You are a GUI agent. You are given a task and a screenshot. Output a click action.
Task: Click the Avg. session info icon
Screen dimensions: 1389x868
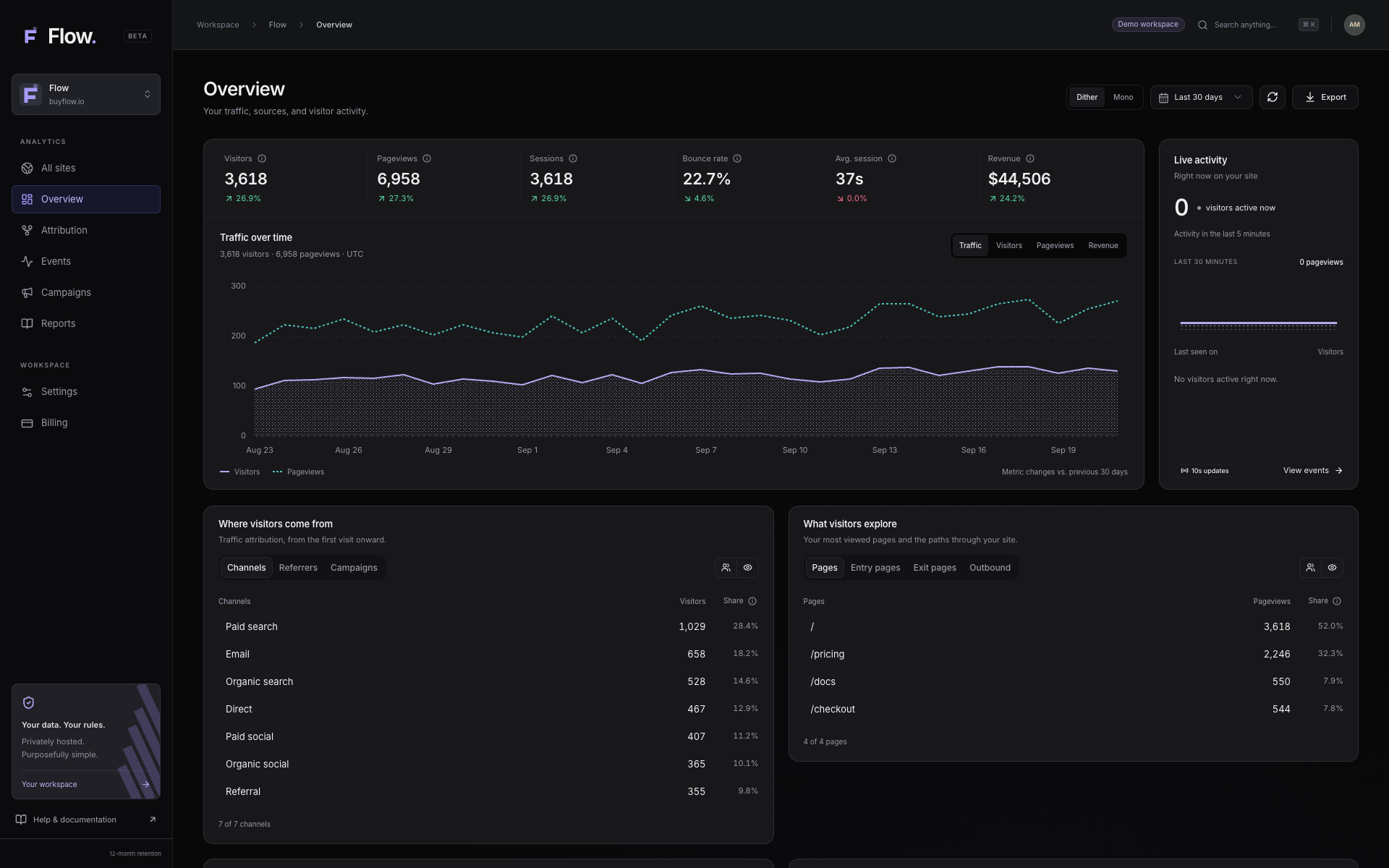(892, 158)
